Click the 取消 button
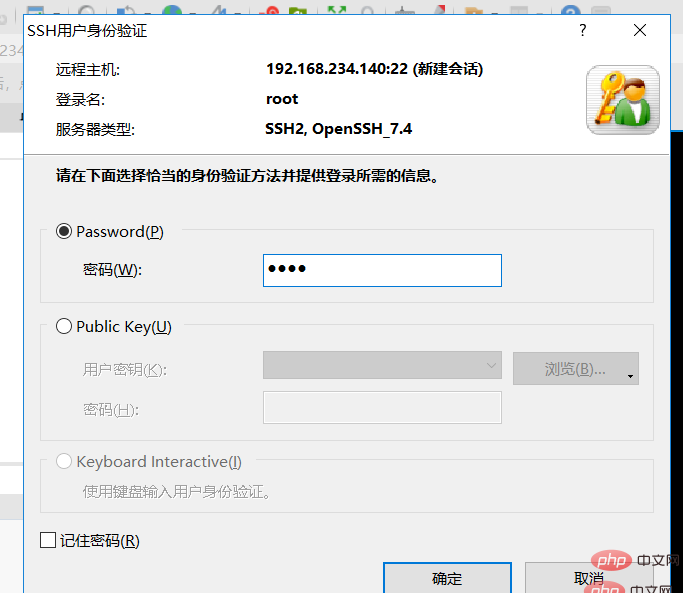690x593 pixels. tap(589, 578)
